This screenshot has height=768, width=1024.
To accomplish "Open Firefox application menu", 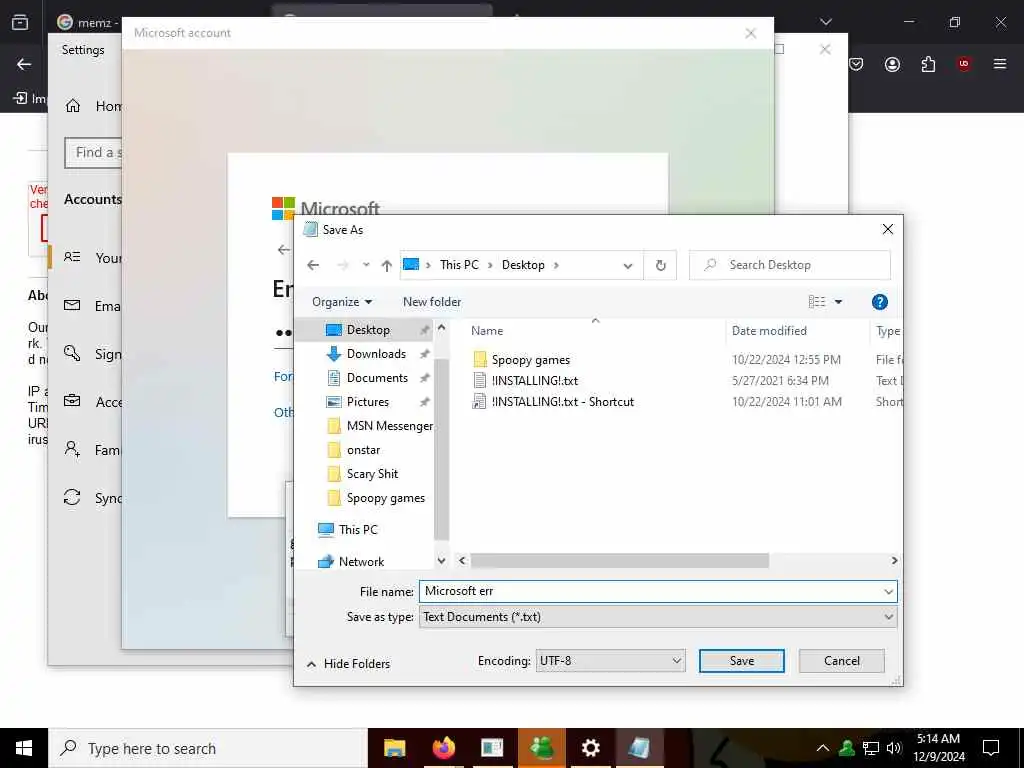I will coord(1000,64).
